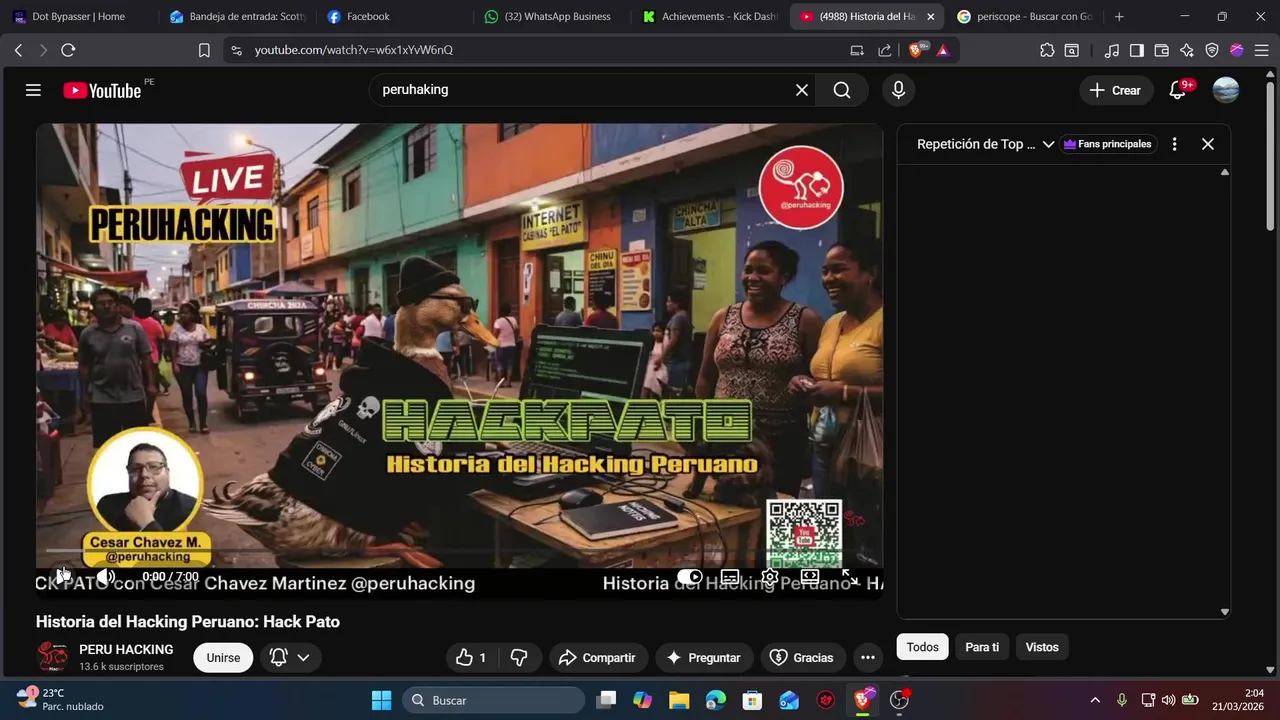This screenshot has width=1280, height=720.
Task: Click the video title Historia del Hacking Peruano
Action: (x=188, y=622)
